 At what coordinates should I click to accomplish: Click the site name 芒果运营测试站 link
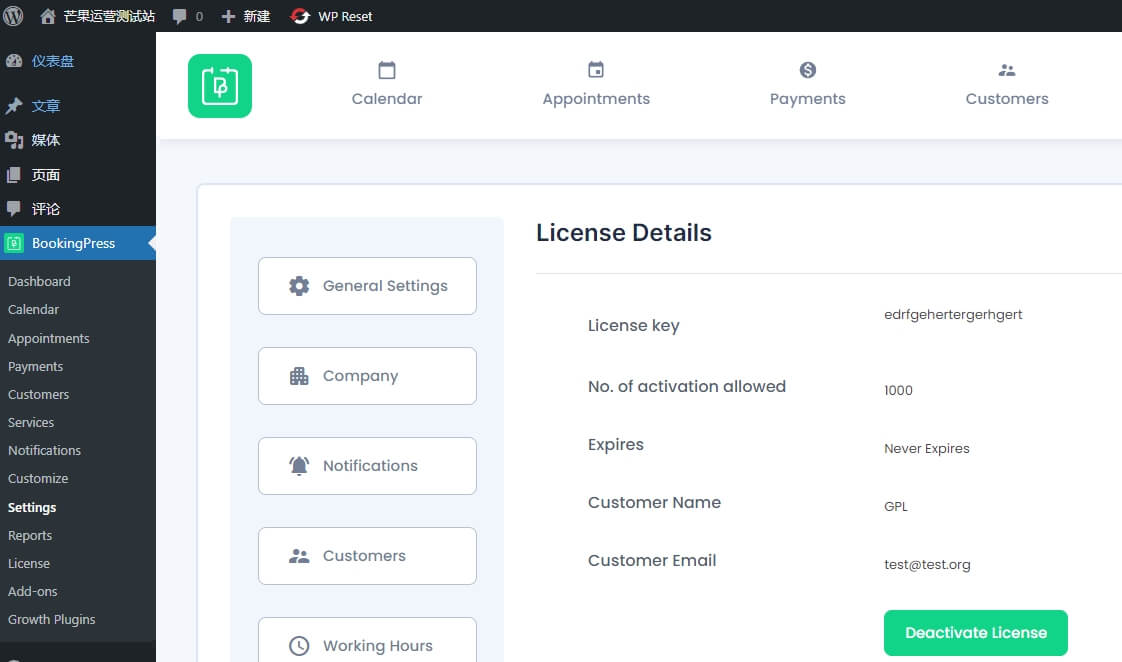pos(108,16)
